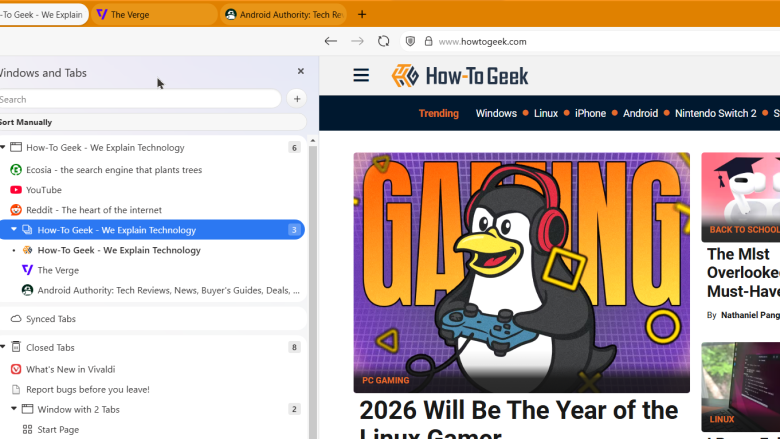Switch to Android Authority tab
780x439 pixels.
tap(283, 14)
